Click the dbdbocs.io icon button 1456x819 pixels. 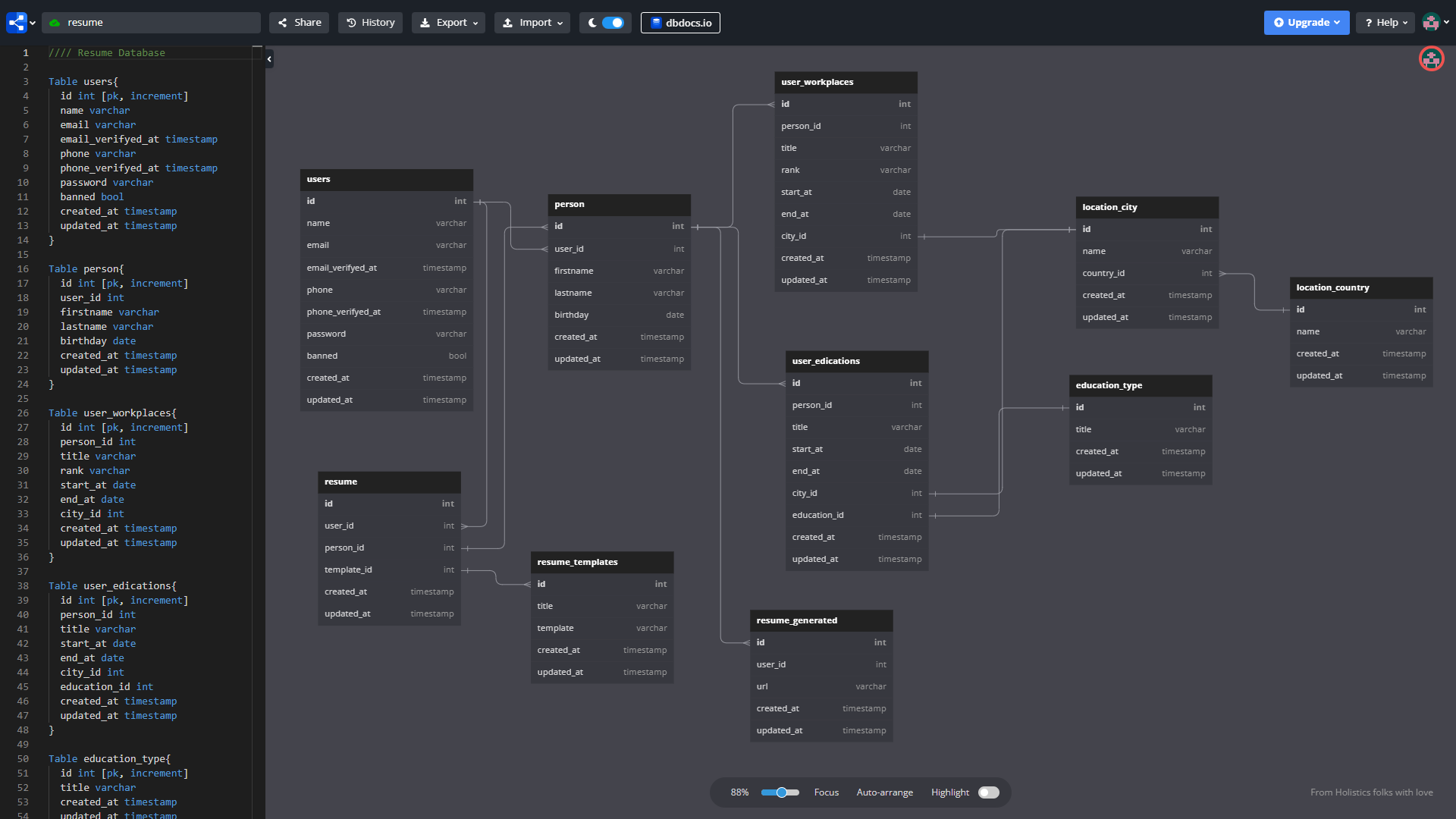(x=680, y=22)
